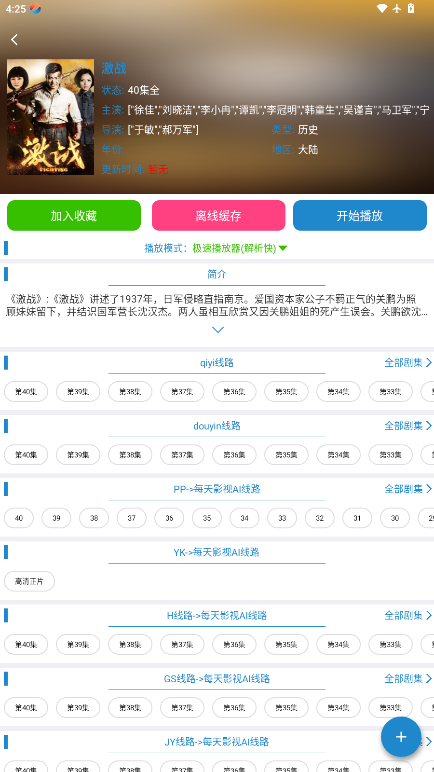The image size is (434, 772).
Task: Tap the 历史 genre value
Action: click(308, 130)
